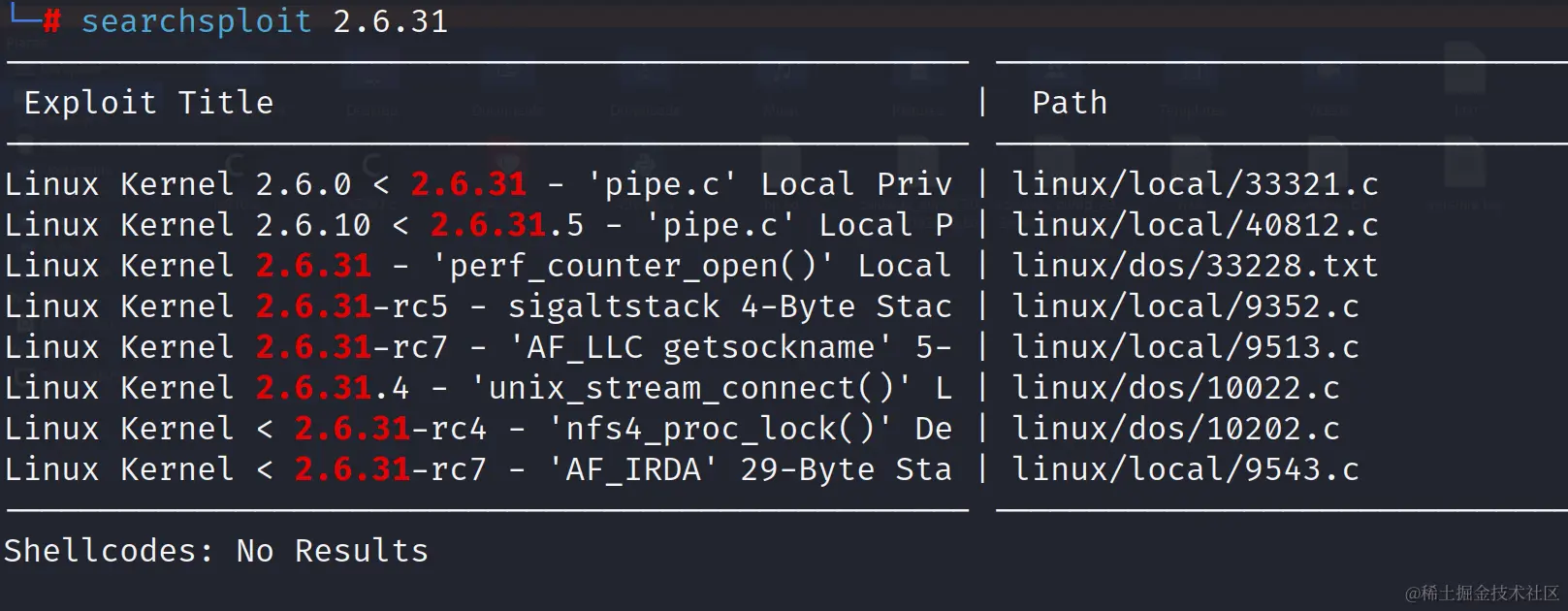Click path linux/local/9352.c
The image size is (1568, 611).
1186,306
